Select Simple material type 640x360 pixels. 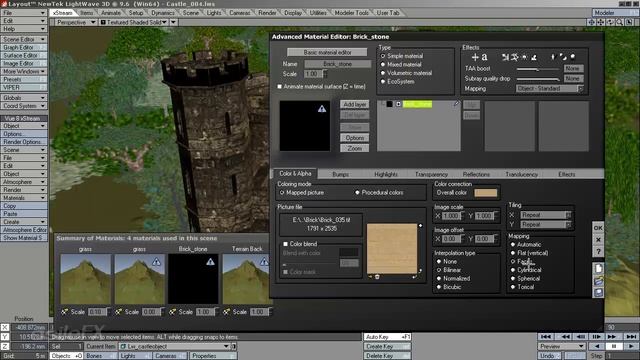click(402, 56)
